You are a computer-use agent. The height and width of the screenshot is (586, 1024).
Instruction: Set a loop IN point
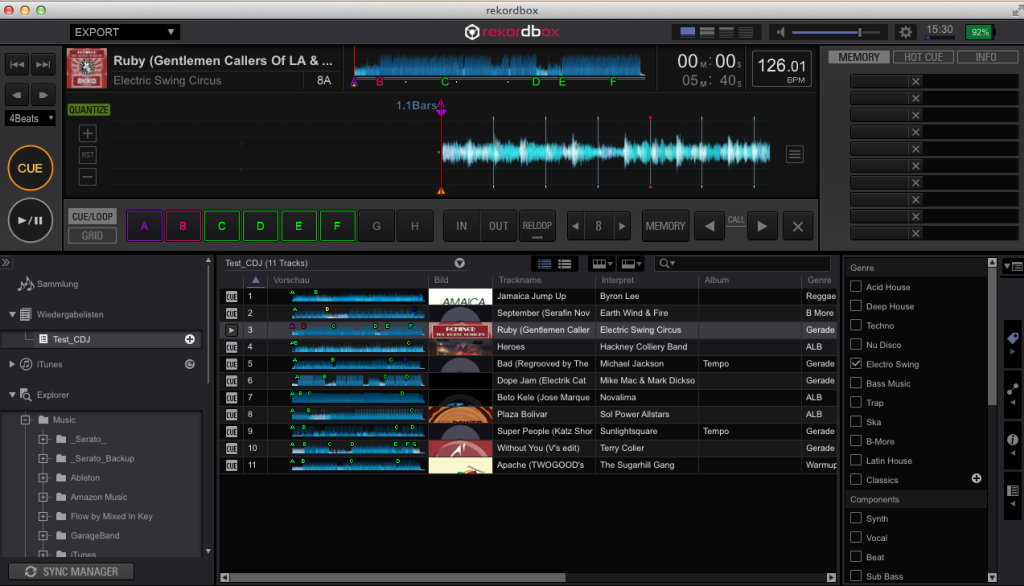tap(461, 226)
